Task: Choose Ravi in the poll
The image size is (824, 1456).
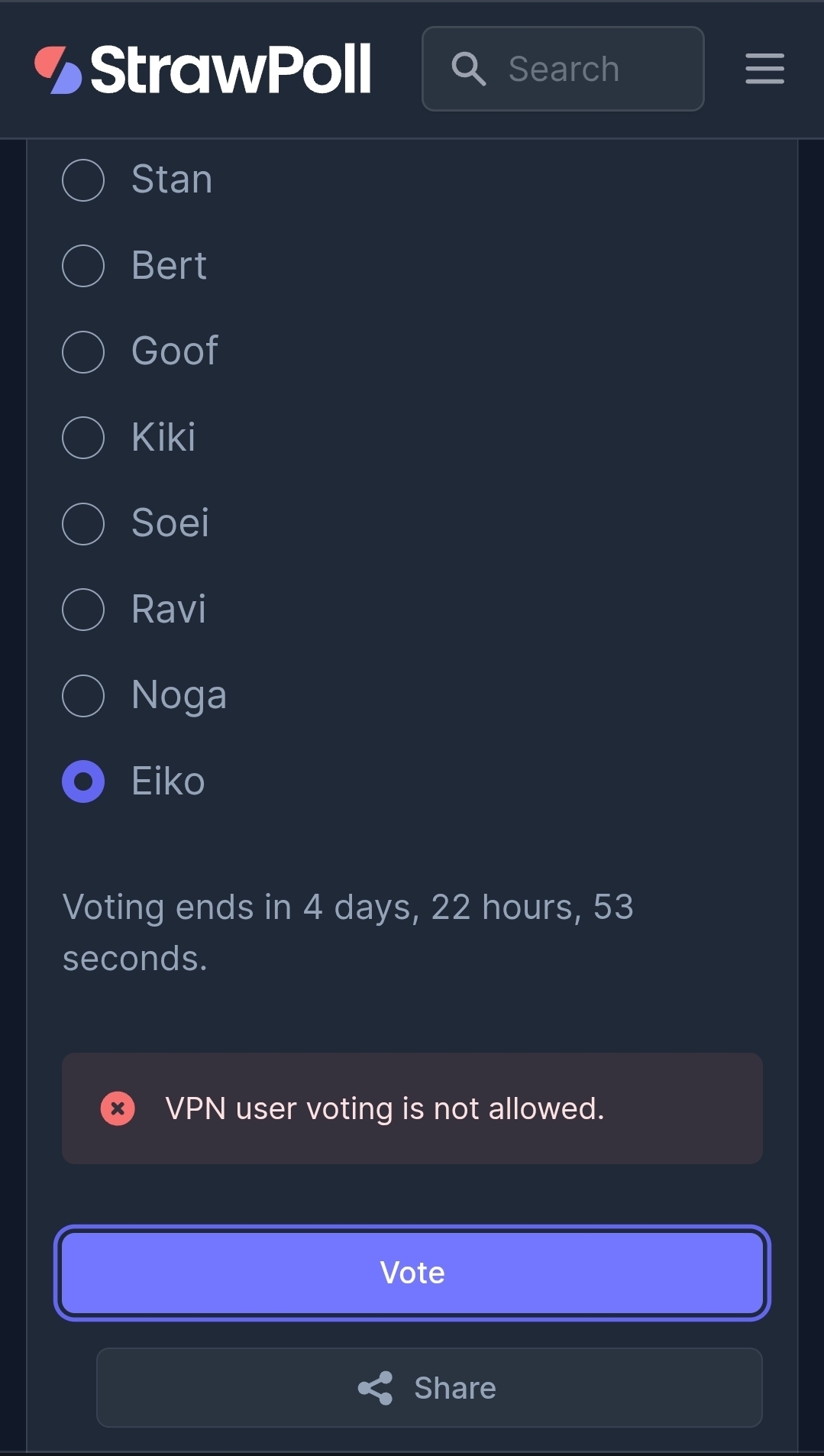Action: [x=83, y=610]
